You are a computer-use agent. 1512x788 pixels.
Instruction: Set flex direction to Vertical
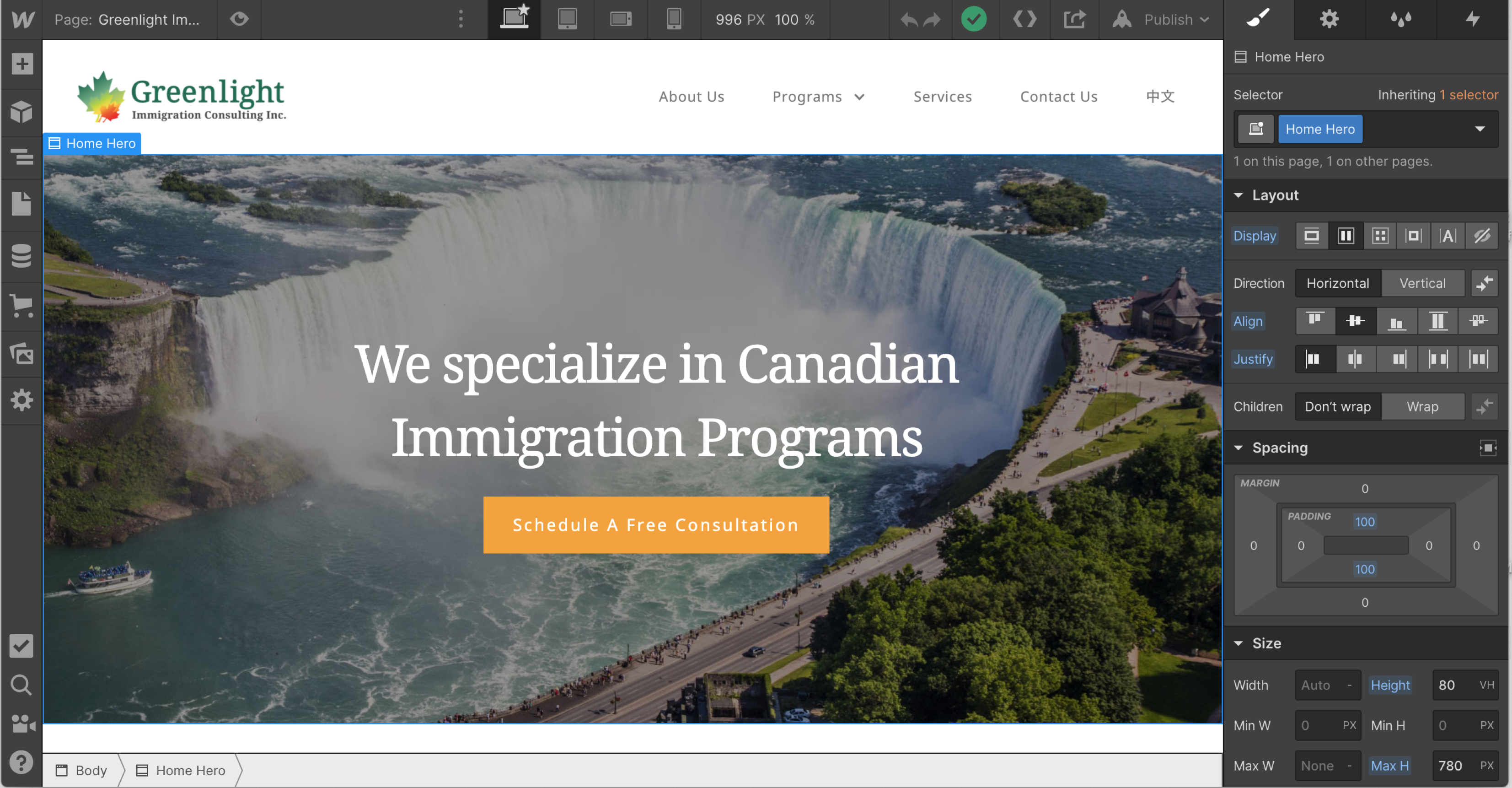[1422, 283]
